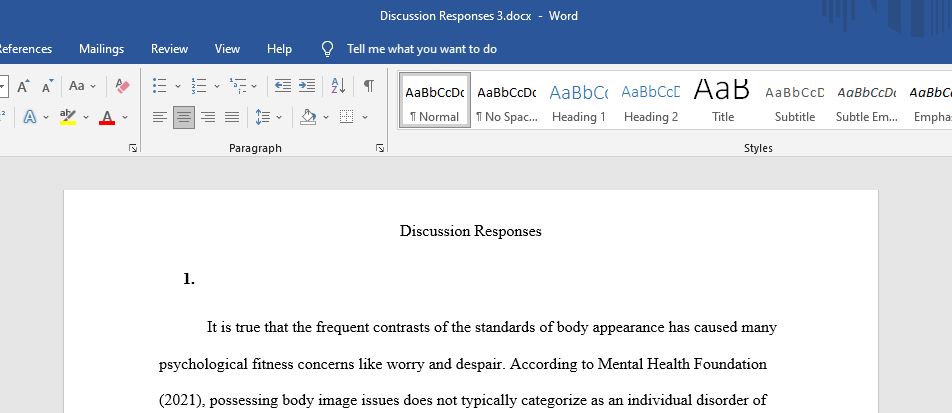Screen dimensions: 952x413
Task: Click the title bar file name 'Discussion Responses 3.docx'
Action: (456, 16)
